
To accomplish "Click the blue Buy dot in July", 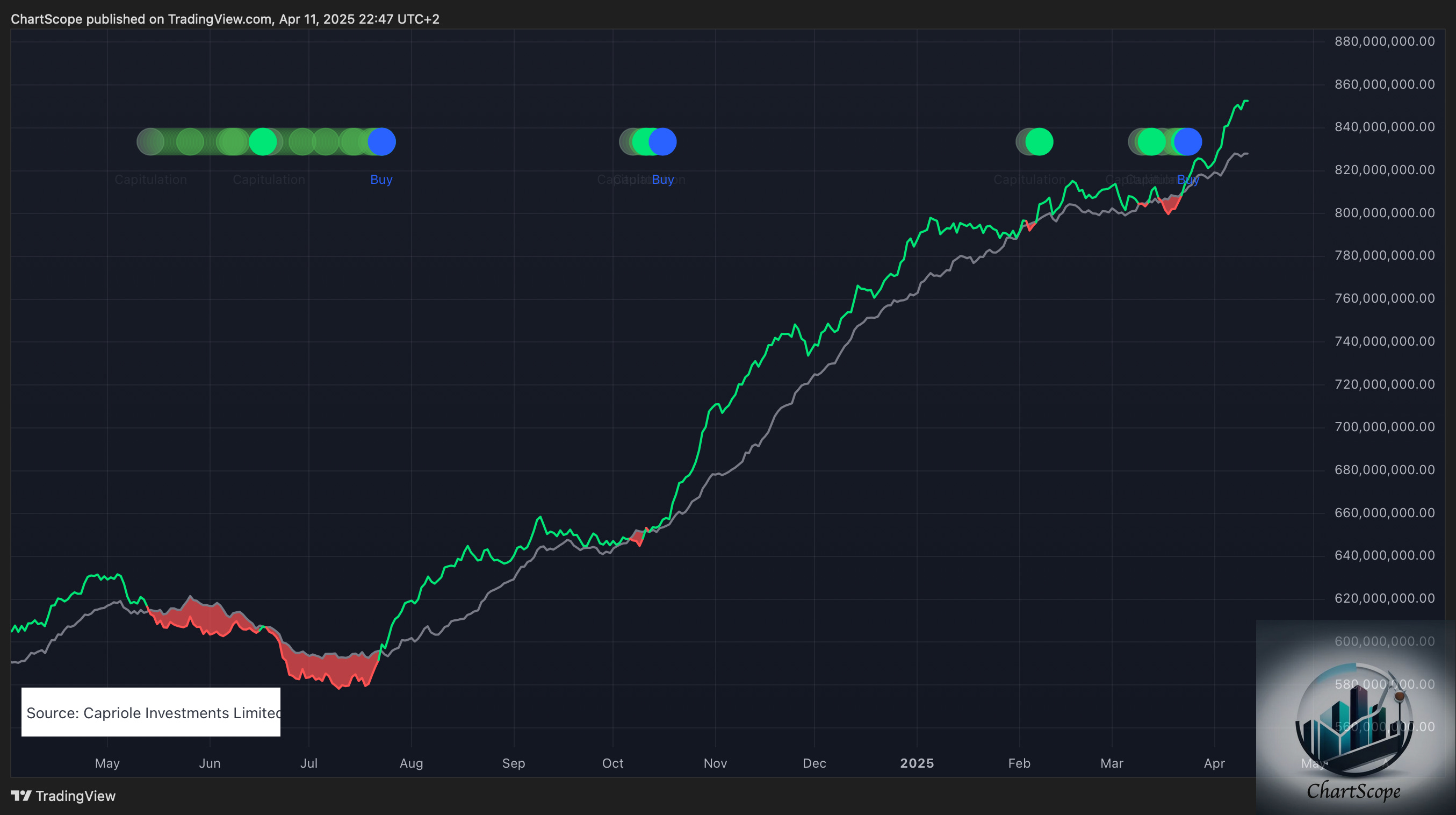I will click(381, 142).
